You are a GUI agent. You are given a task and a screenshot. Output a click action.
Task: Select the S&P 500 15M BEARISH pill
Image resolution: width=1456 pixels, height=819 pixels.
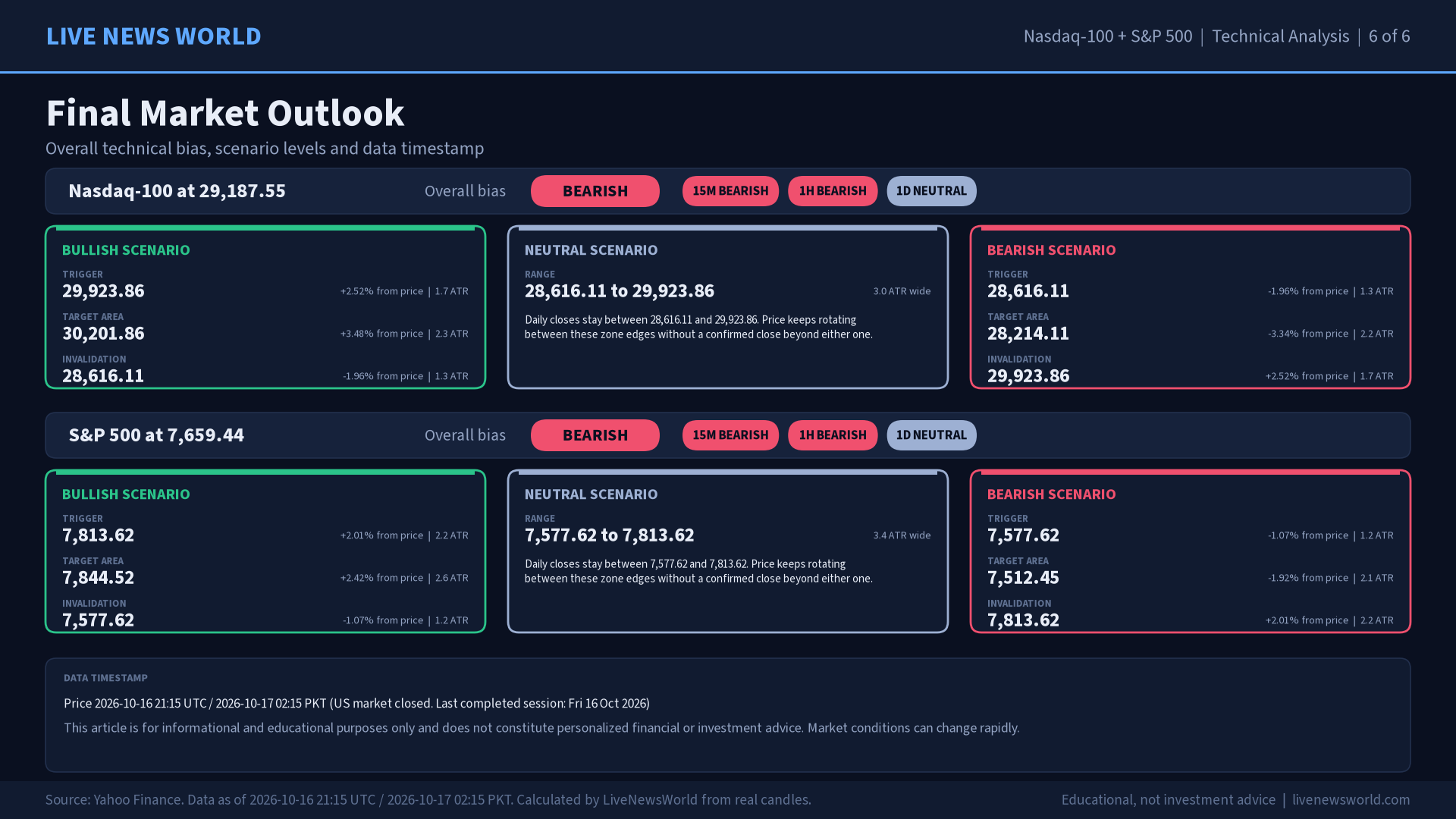tap(730, 435)
